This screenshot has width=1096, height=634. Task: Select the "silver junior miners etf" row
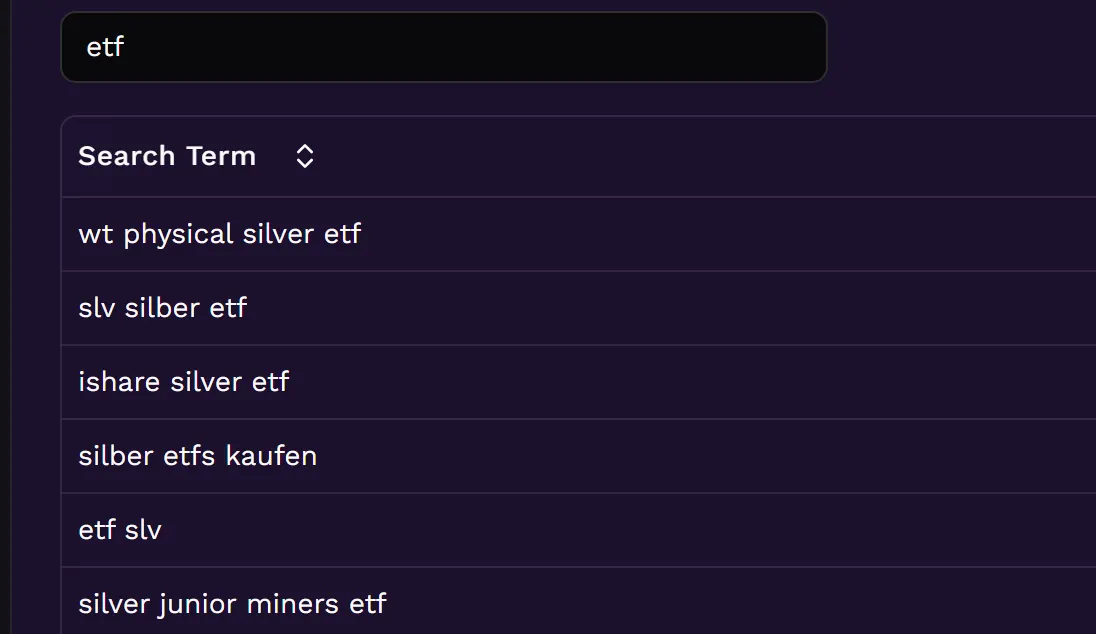[232, 604]
